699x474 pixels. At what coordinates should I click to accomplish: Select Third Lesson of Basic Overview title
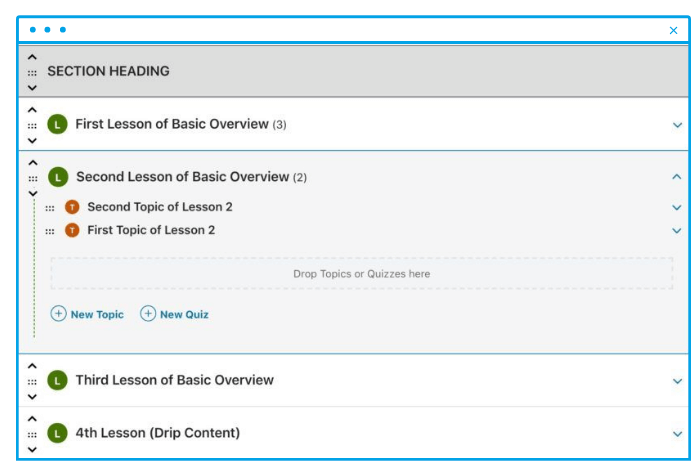click(174, 380)
